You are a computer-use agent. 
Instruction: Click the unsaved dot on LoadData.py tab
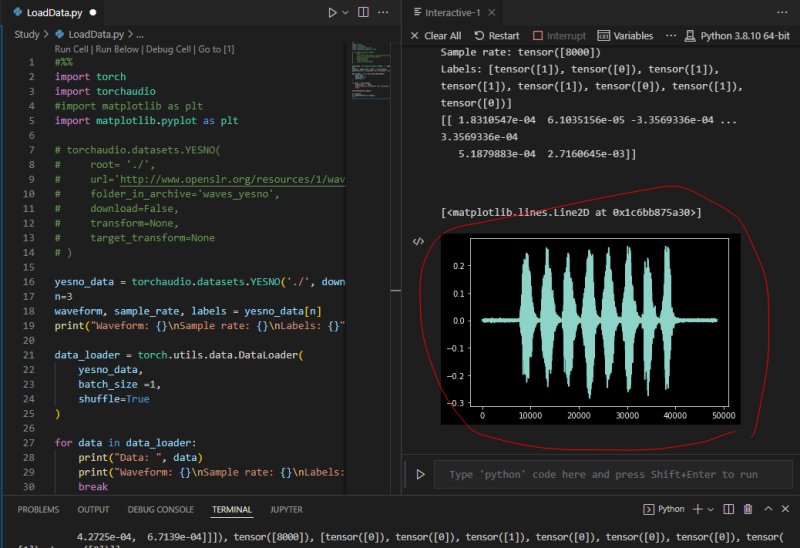point(93,13)
